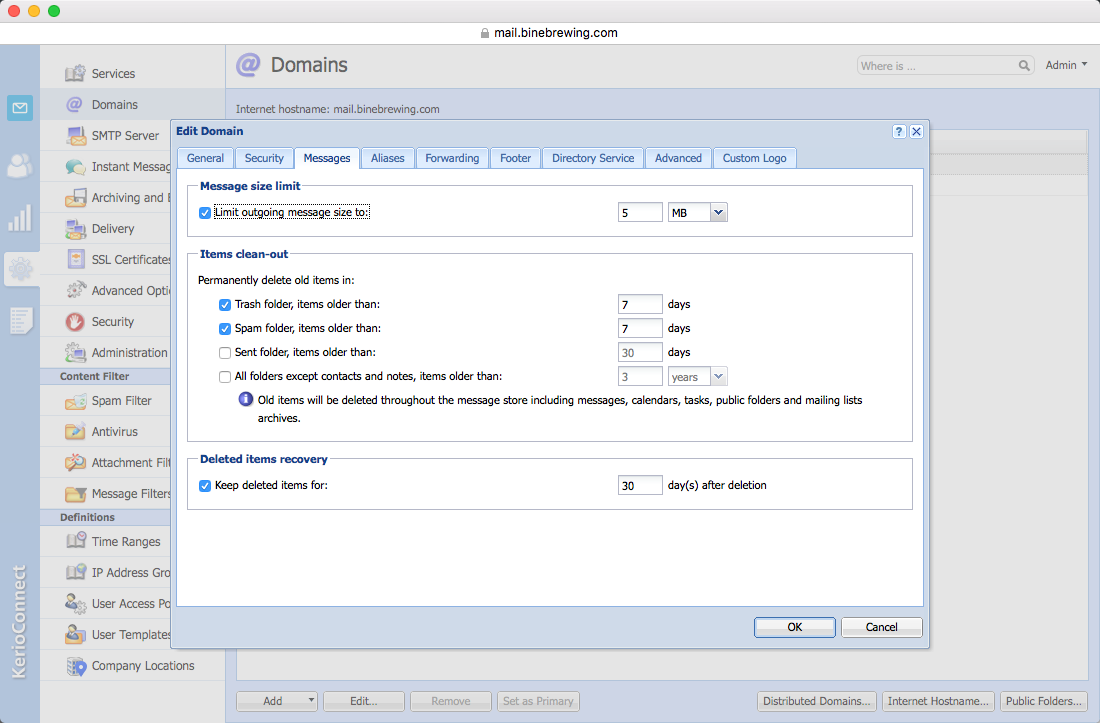Click the Company Locations icon

pyautogui.click(x=75, y=666)
